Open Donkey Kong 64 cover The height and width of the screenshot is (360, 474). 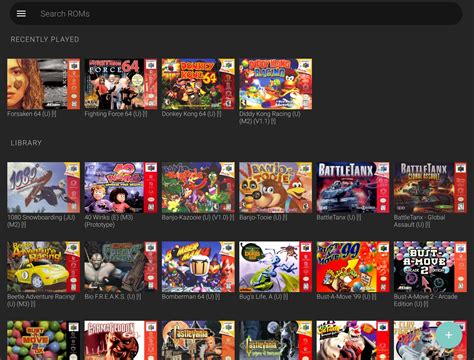(198, 84)
